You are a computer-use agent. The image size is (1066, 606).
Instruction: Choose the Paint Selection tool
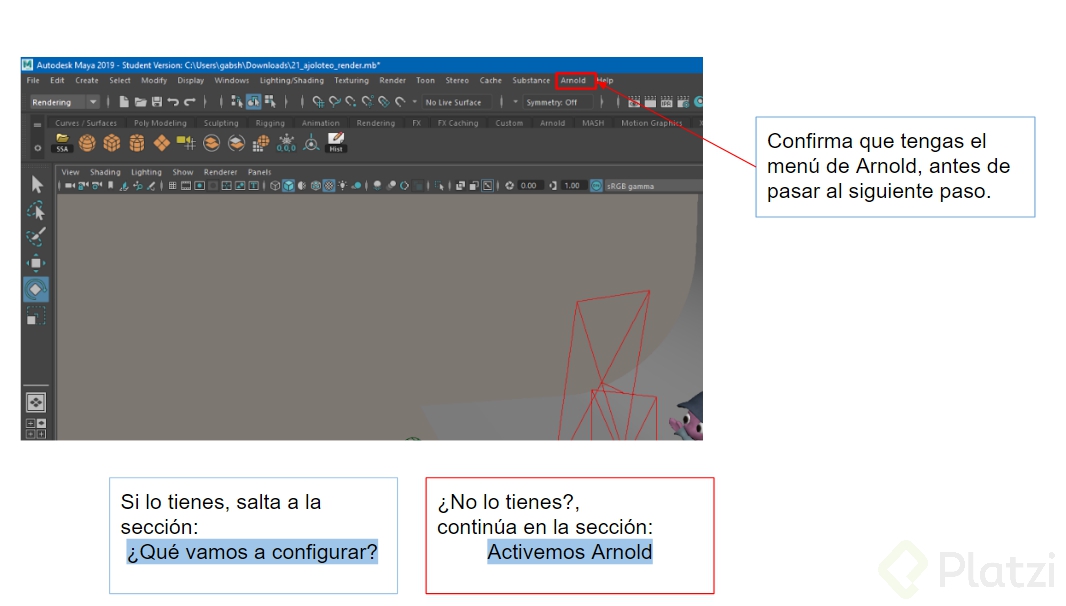36,237
